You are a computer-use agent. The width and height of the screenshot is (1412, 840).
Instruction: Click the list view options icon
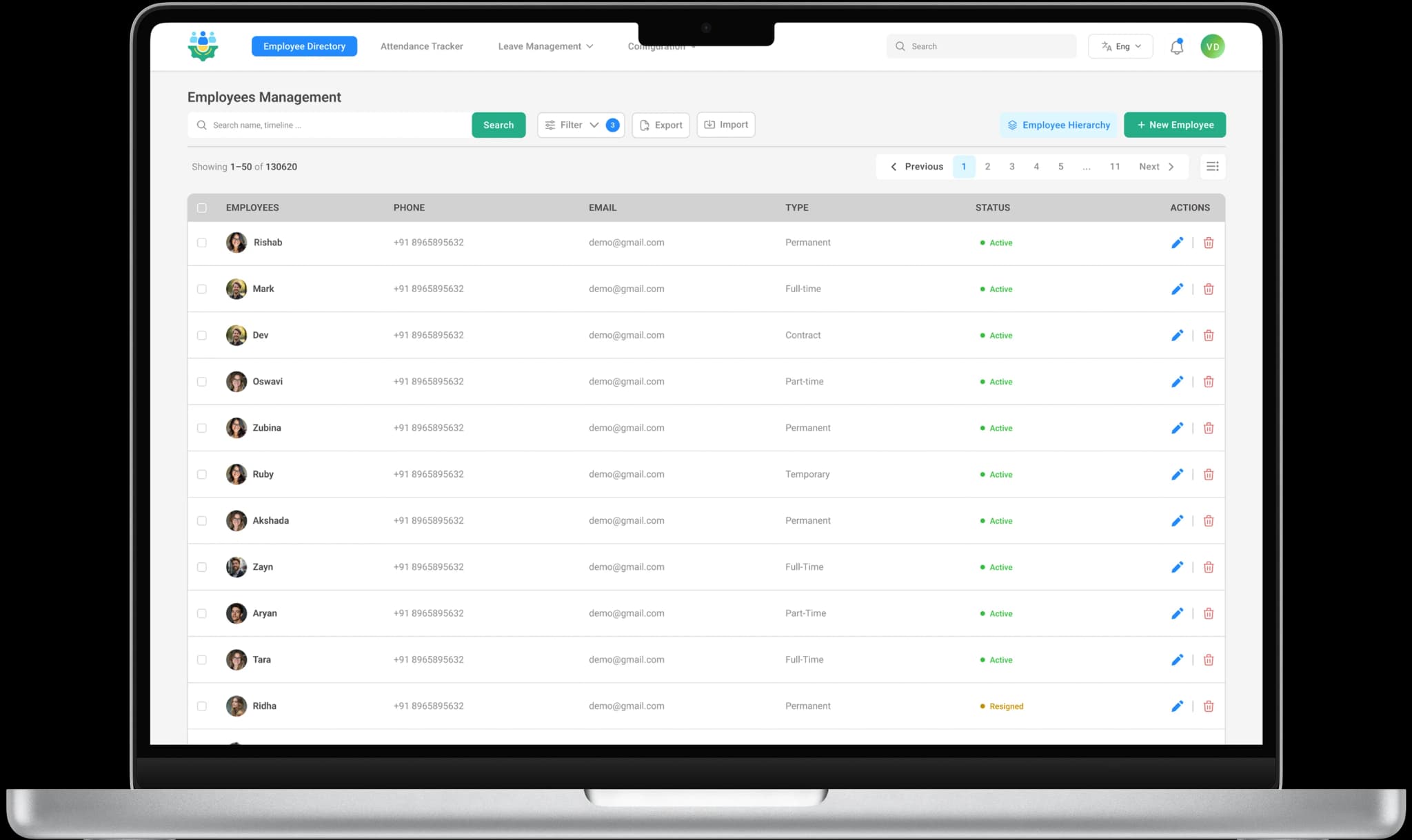pyautogui.click(x=1212, y=166)
